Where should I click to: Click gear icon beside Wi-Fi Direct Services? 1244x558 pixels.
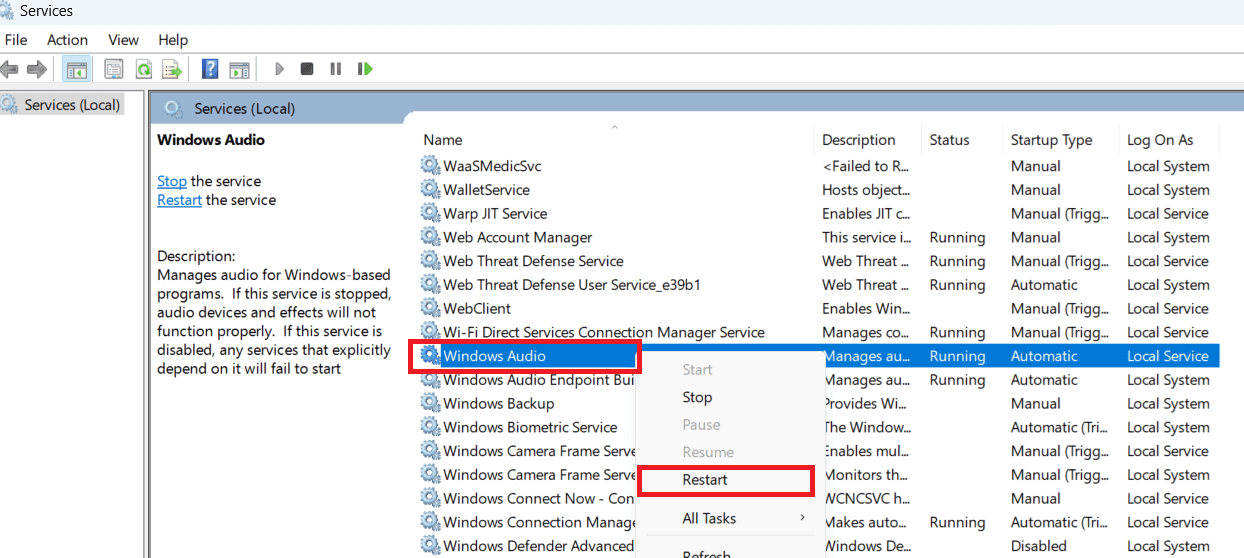(x=430, y=332)
